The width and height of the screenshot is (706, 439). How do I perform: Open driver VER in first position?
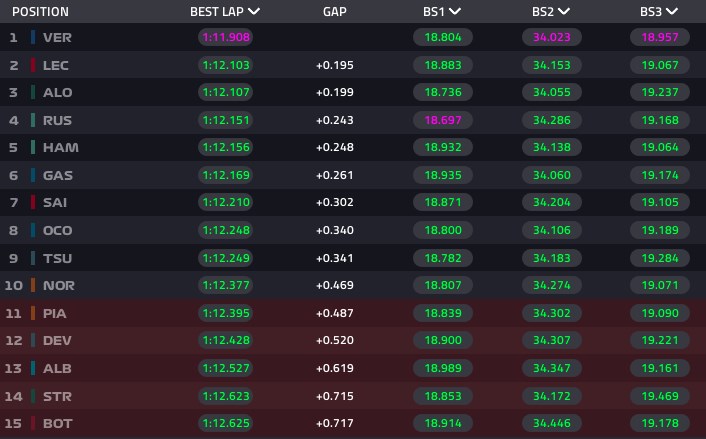coord(57,37)
